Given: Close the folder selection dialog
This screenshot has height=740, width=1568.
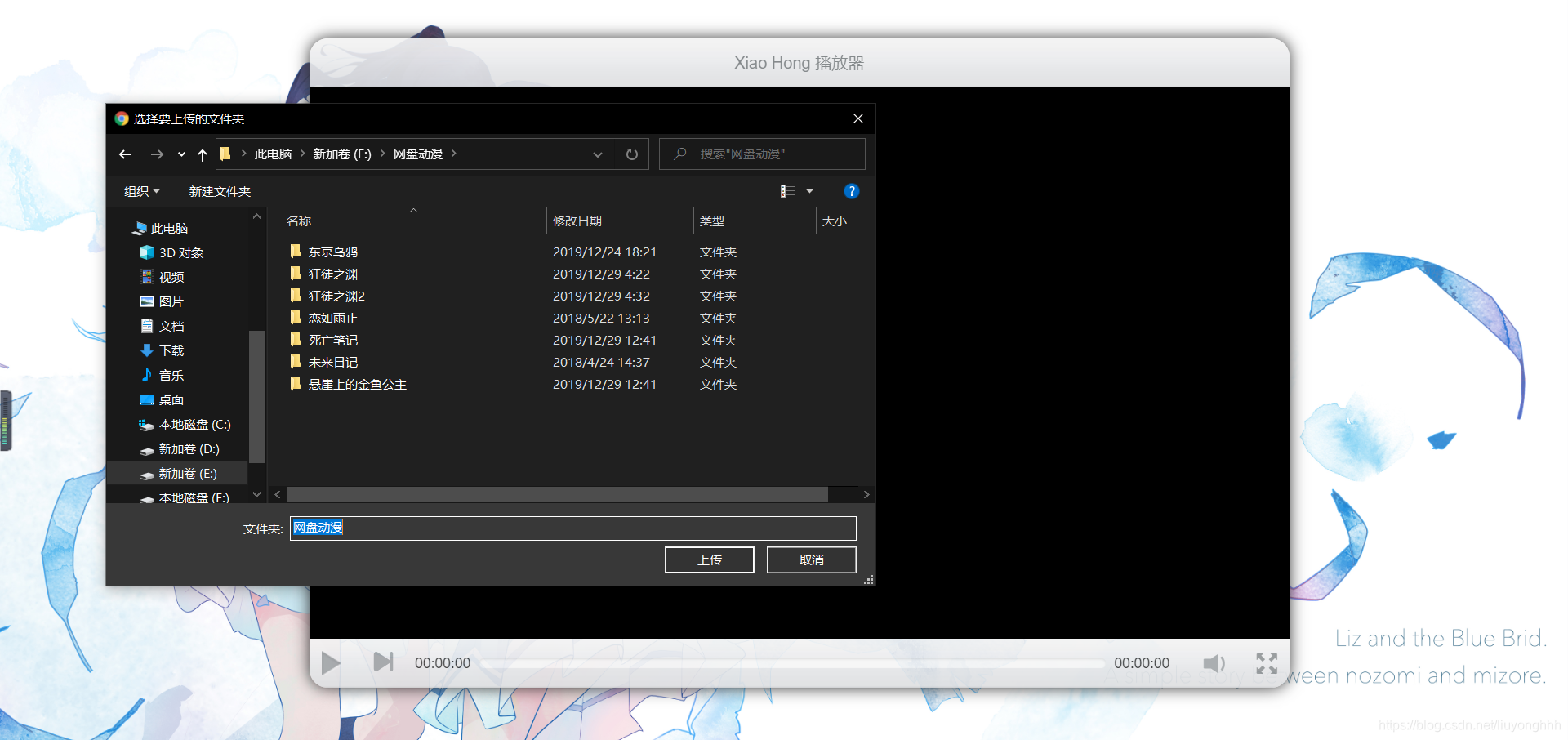Looking at the screenshot, I should [x=858, y=118].
